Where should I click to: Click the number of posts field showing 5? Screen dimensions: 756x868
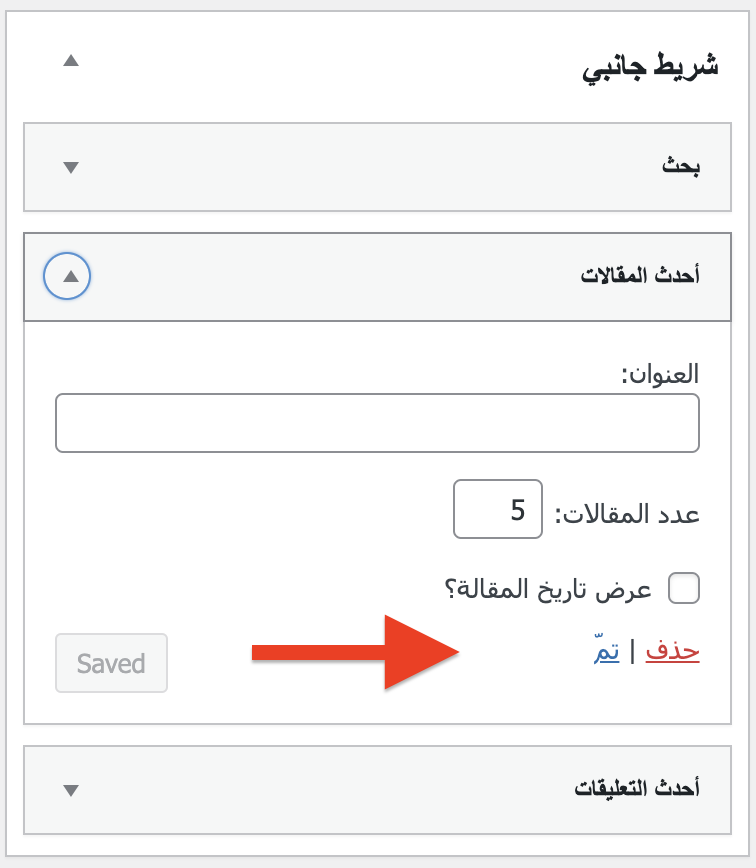(x=497, y=510)
